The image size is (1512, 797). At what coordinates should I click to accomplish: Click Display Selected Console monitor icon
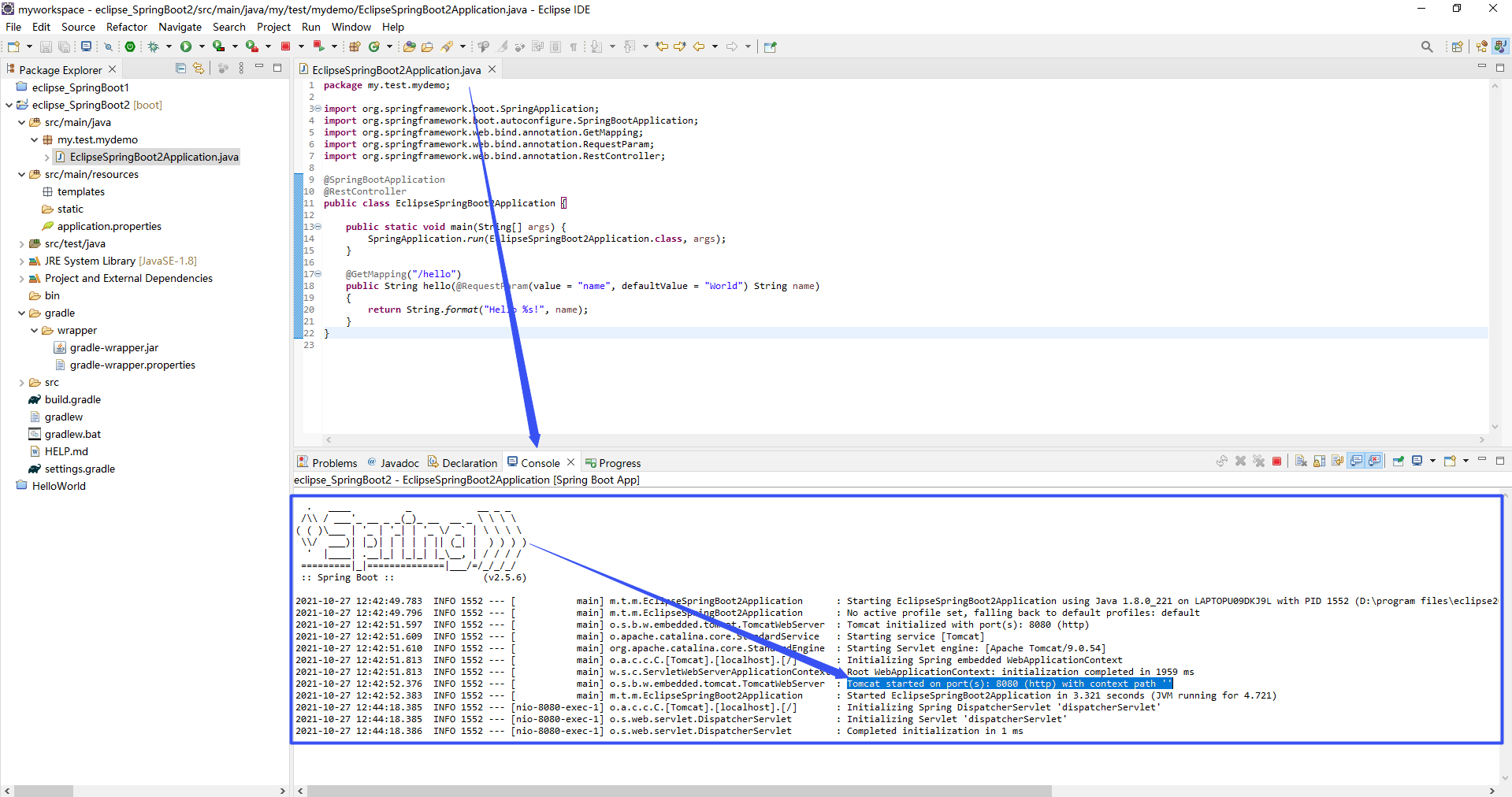(1417, 461)
